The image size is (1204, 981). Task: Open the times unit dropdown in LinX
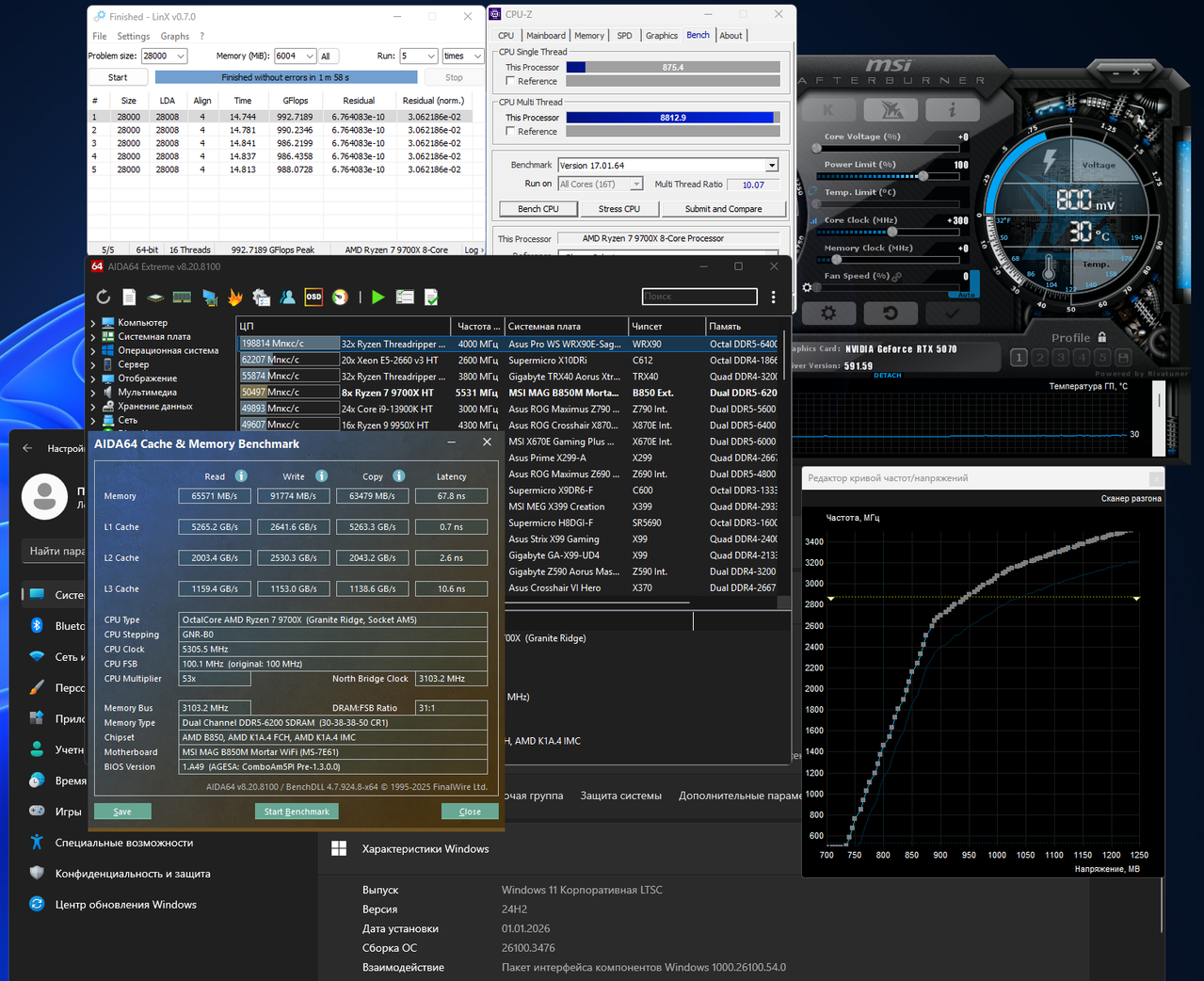coord(477,56)
